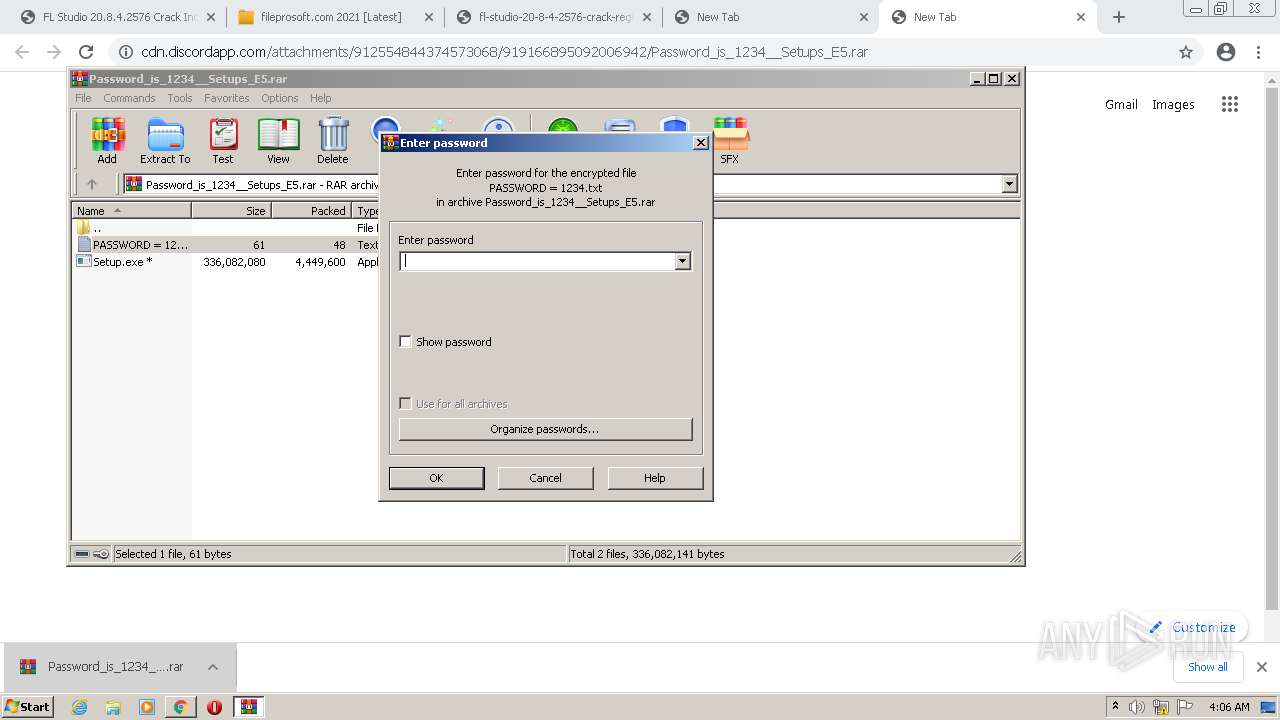Open the Options menu
Image resolution: width=1280 pixels, height=720 pixels.
click(280, 98)
